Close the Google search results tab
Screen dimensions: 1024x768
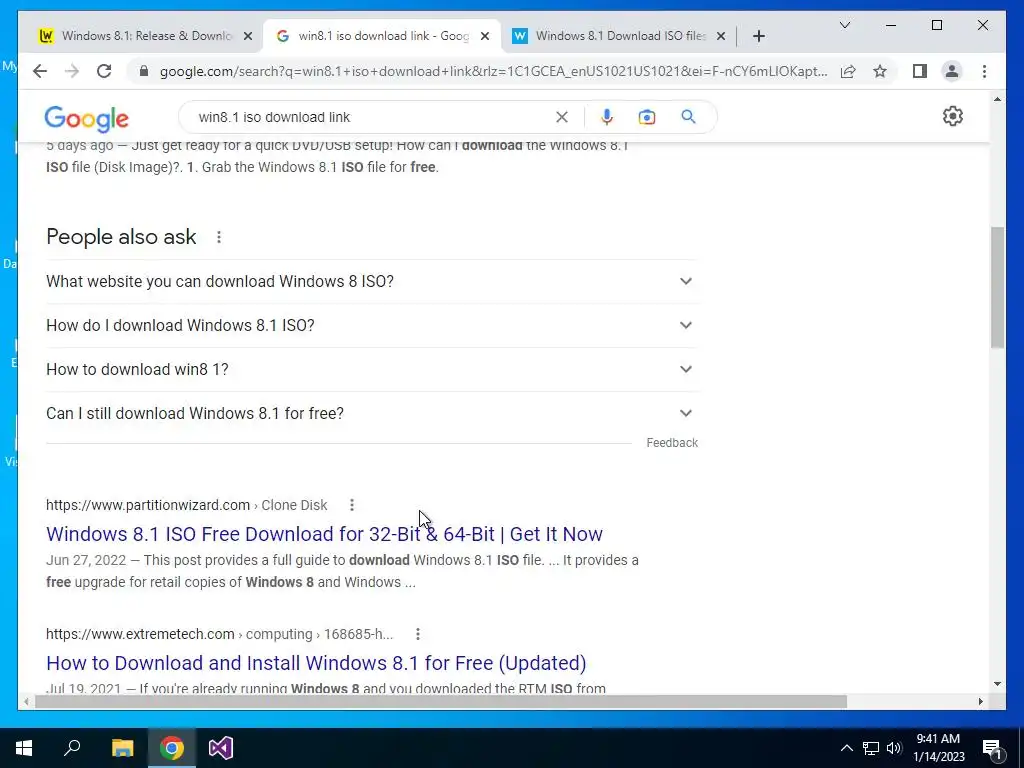(485, 36)
